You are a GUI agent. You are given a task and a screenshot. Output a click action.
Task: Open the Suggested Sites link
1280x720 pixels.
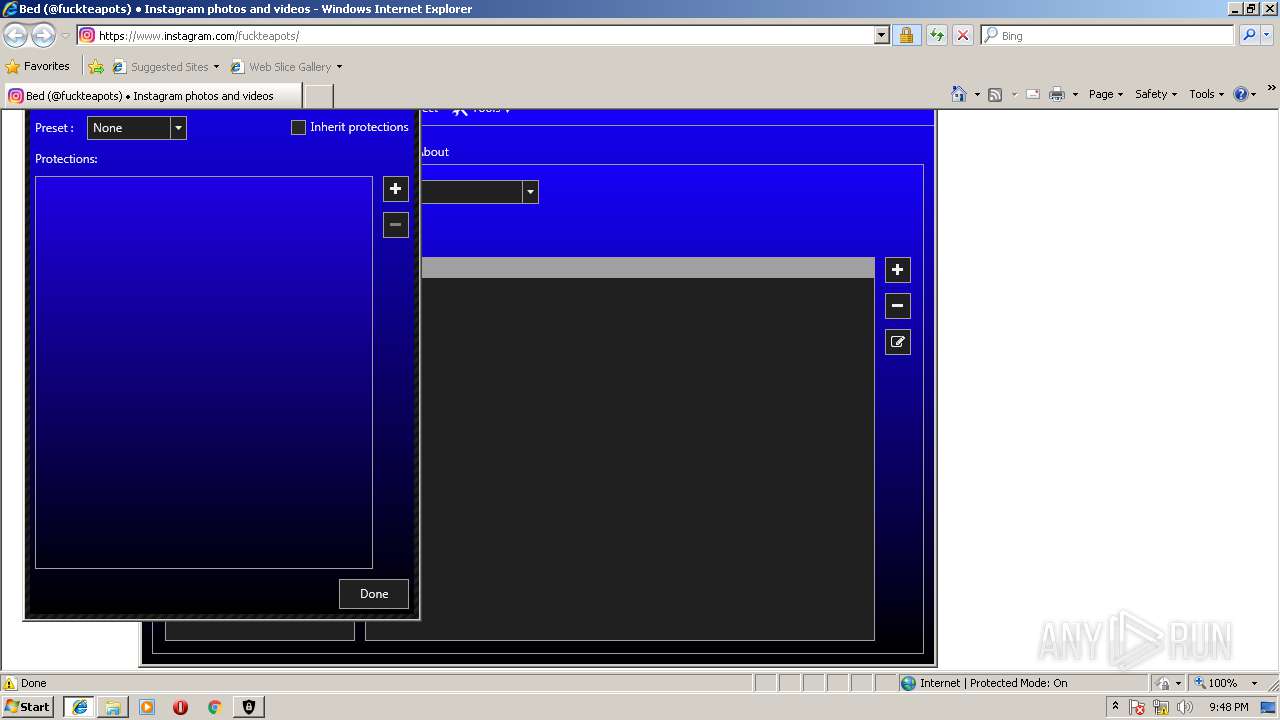coord(165,67)
